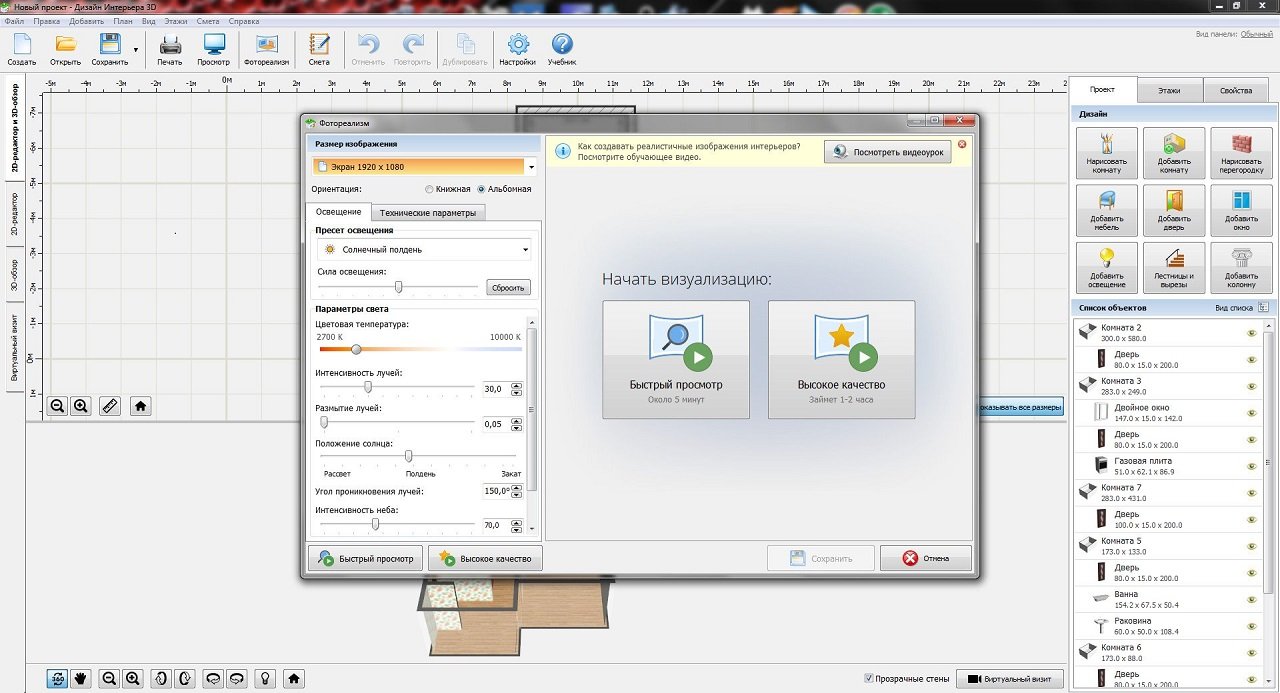The height and width of the screenshot is (693, 1280).
Task: Switch to Технические параметры tab
Action: pos(428,213)
